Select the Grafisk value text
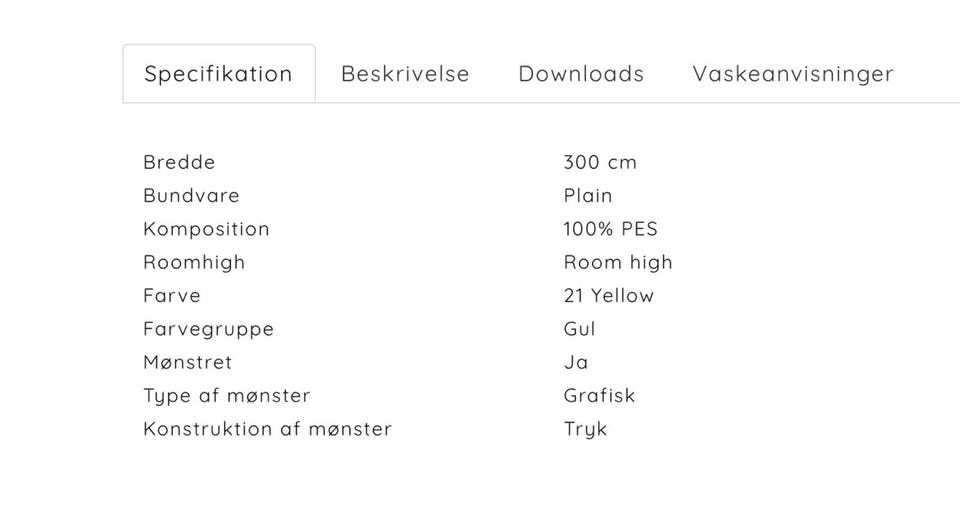Image resolution: width=960 pixels, height=506 pixels. (599, 395)
